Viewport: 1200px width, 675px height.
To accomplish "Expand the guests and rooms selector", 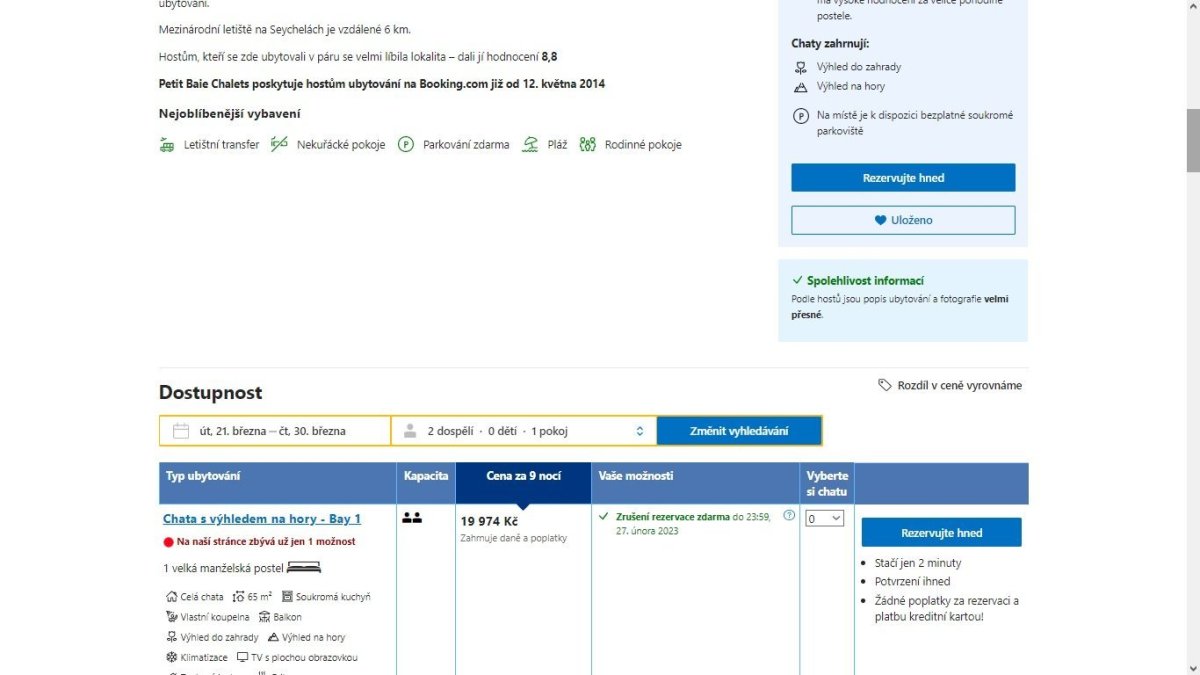I will (523, 431).
